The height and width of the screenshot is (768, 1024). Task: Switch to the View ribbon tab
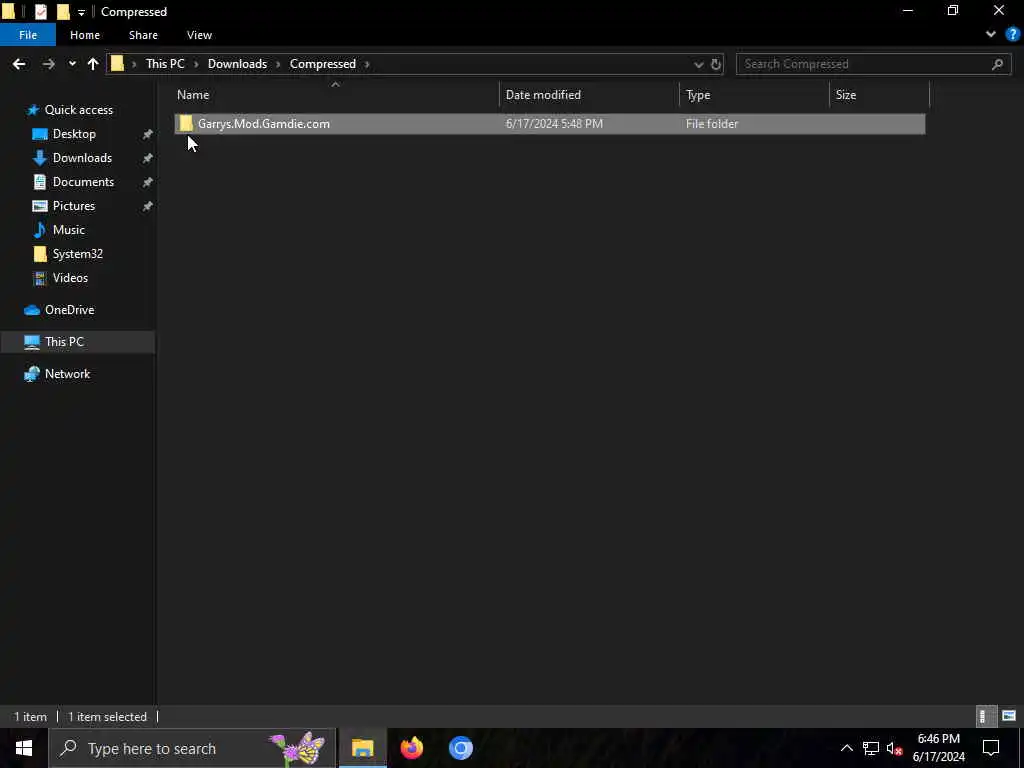199,35
